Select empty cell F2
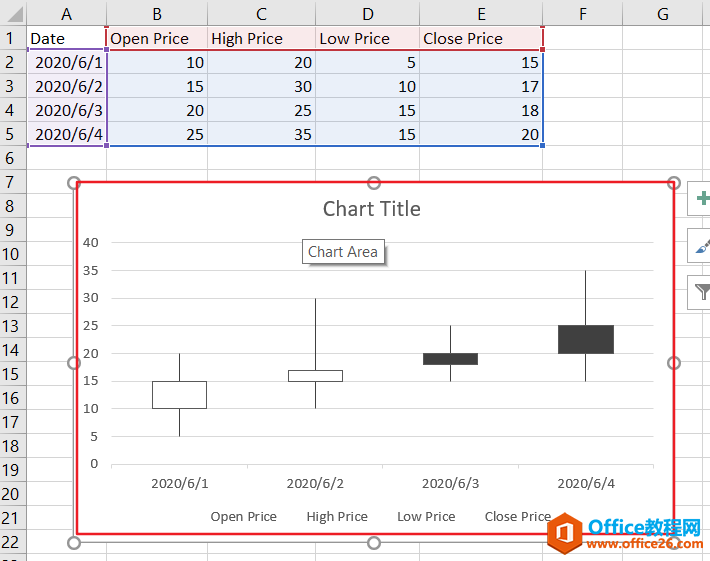 [x=583, y=62]
